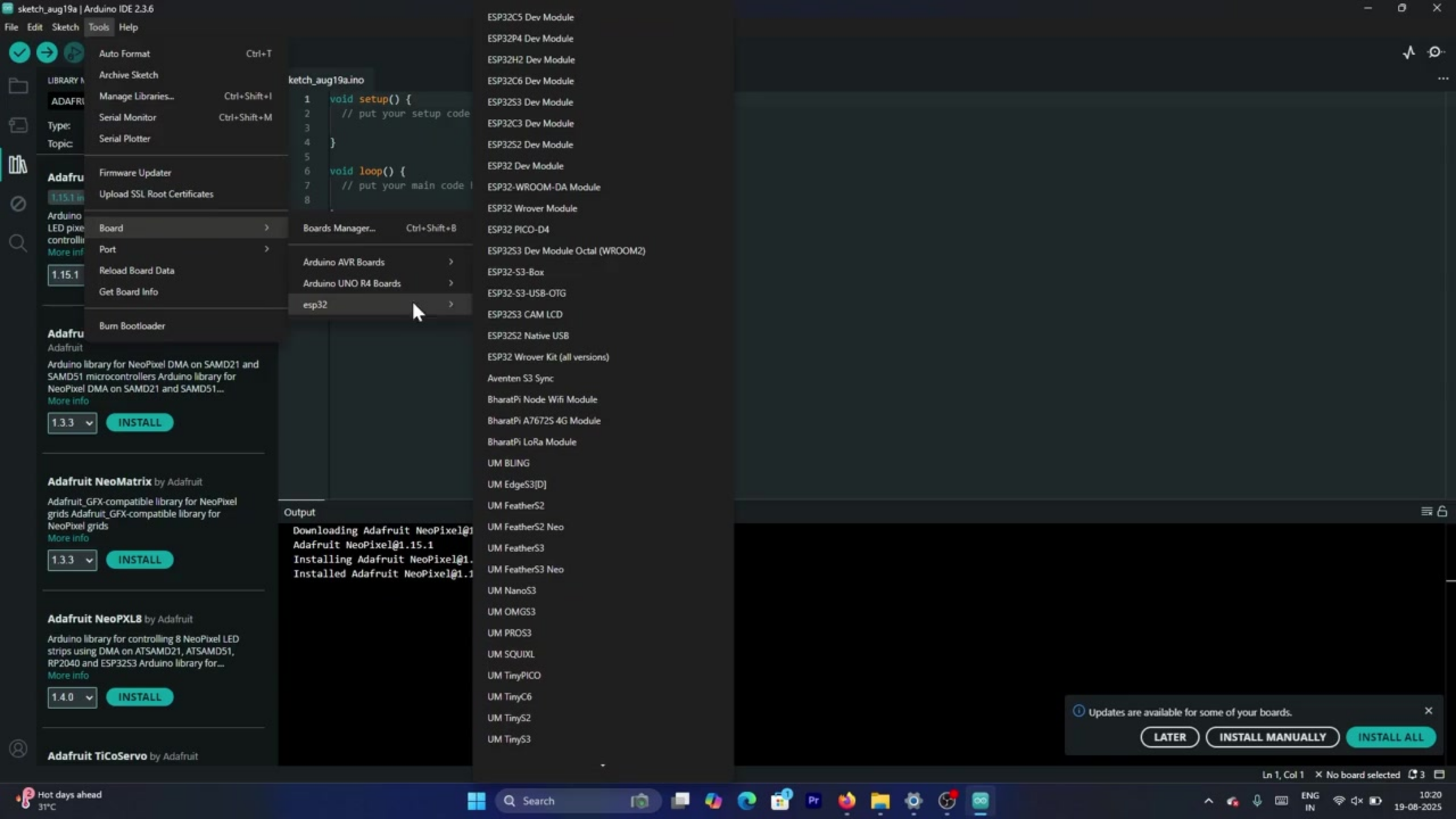Install the Adafruit NeoMatrix library
This screenshot has width=1456, height=819.
tap(140, 559)
